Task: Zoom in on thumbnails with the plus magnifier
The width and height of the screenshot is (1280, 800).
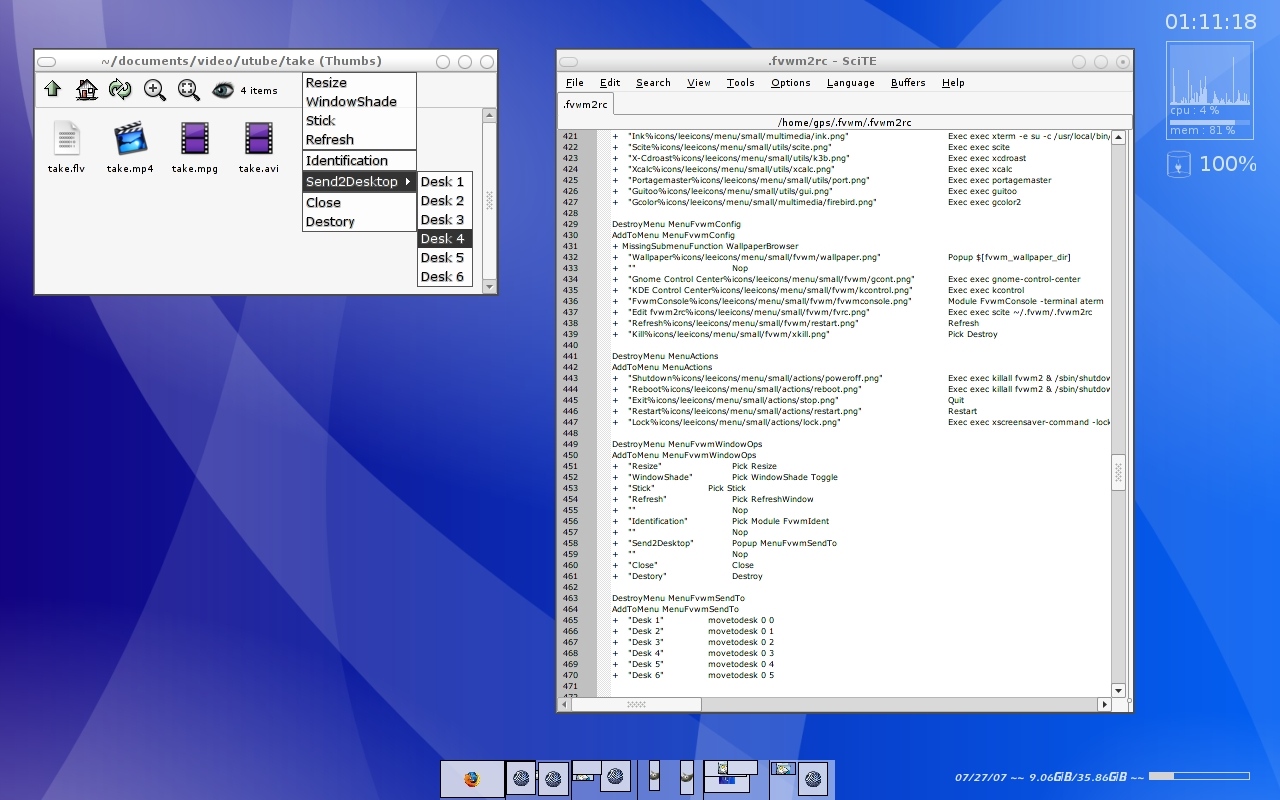Action: click(155, 90)
